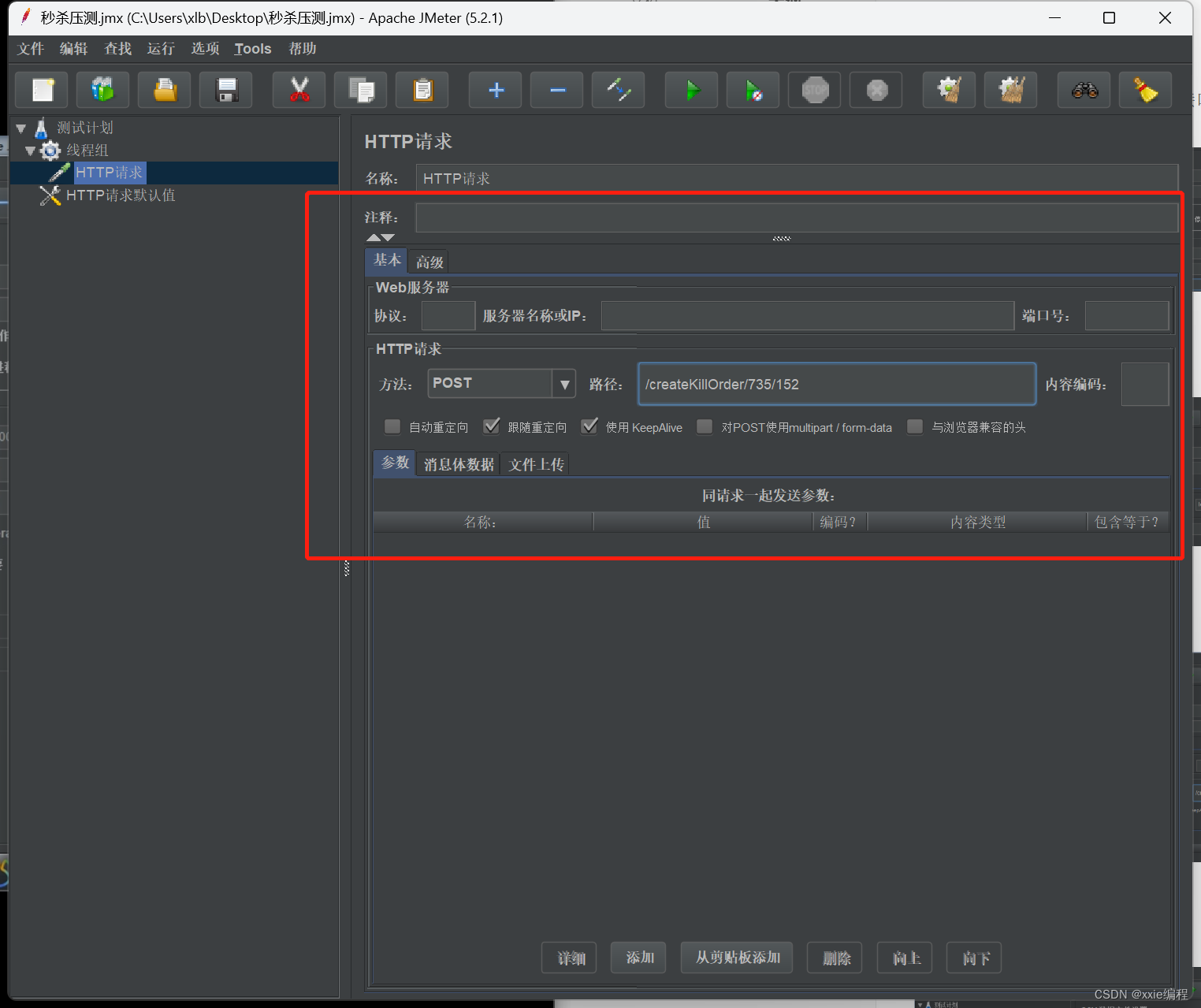
Task: Open the Templates toolbar icon
Action: pos(102,90)
